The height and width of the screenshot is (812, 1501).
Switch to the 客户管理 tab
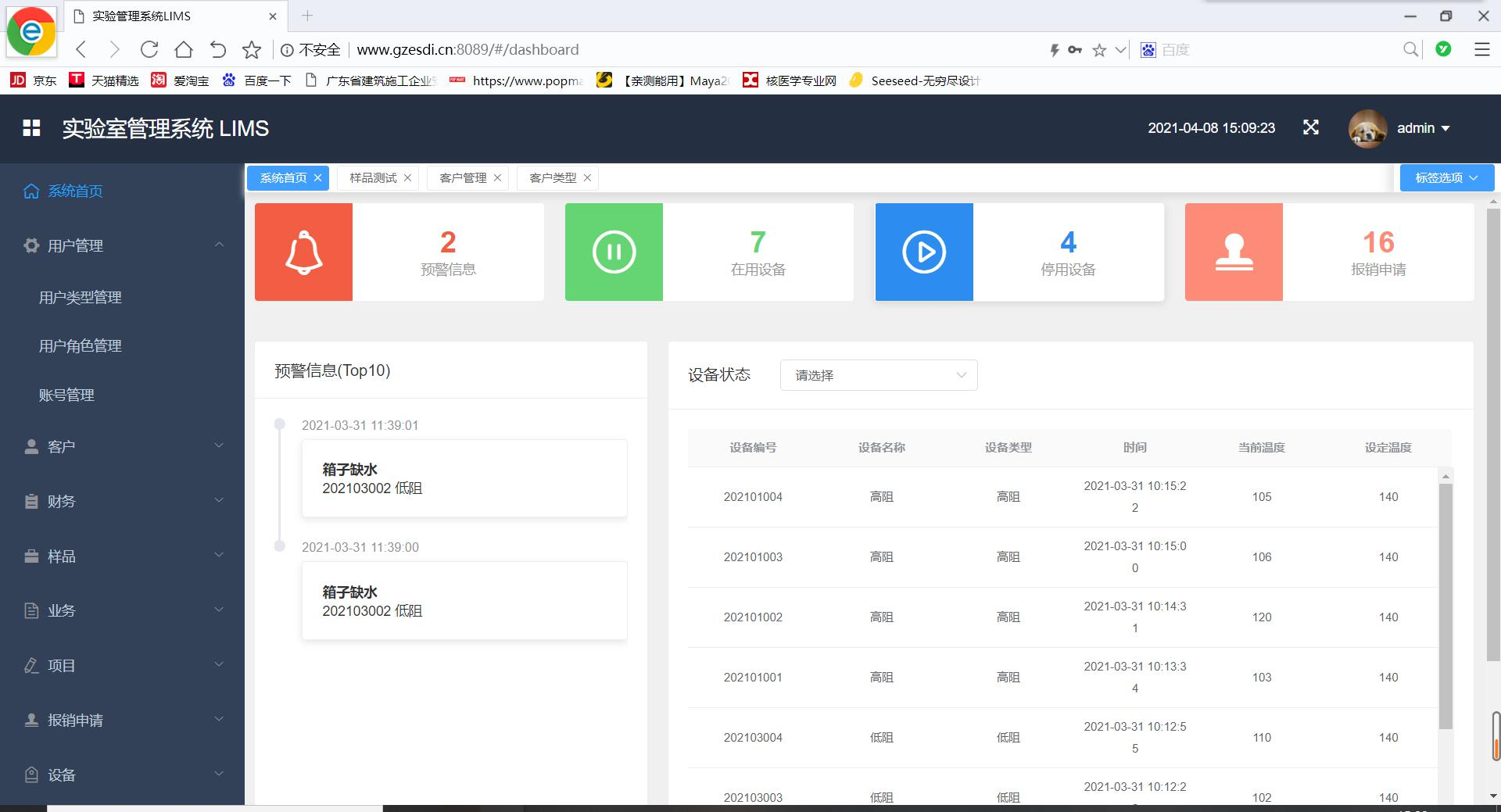[x=463, y=178]
